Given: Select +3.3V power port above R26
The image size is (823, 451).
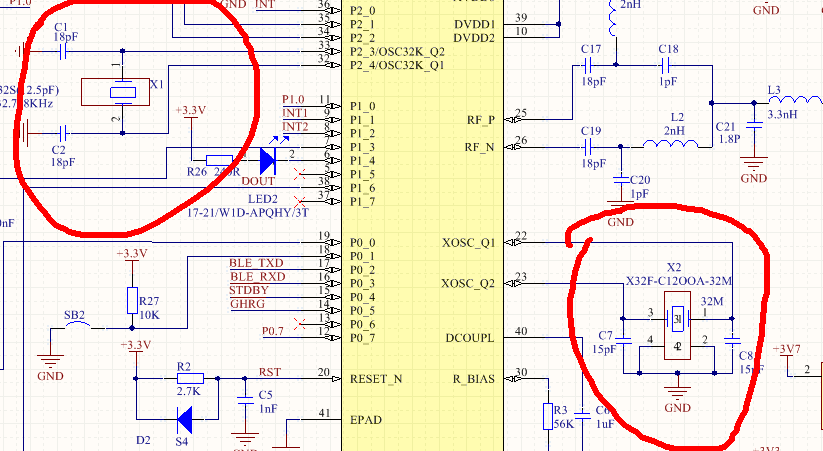Looking at the screenshot, I should (191, 111).
